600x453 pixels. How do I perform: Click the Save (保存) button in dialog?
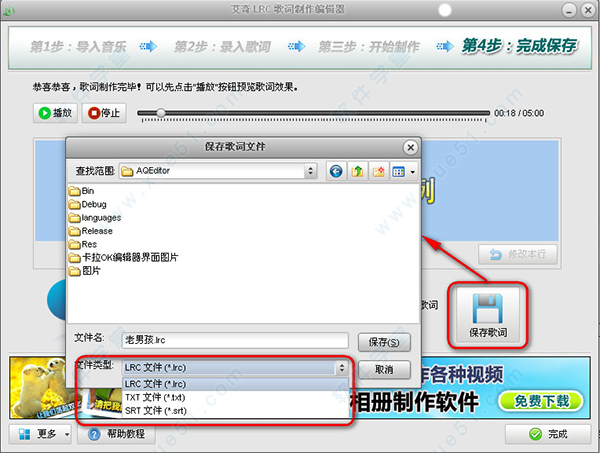[384, 342]
